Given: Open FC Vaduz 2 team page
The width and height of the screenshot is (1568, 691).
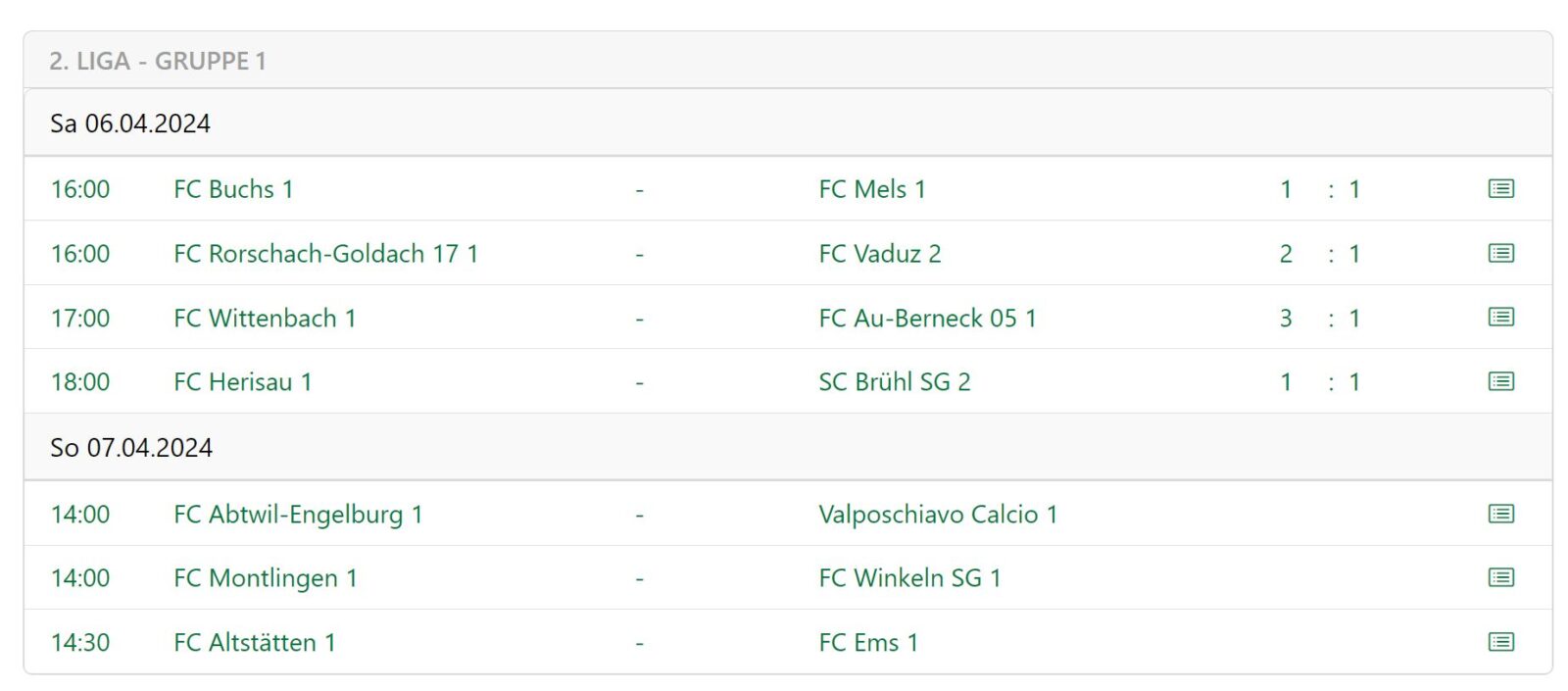Looking at the screenshot, I should tap(879, 254).
